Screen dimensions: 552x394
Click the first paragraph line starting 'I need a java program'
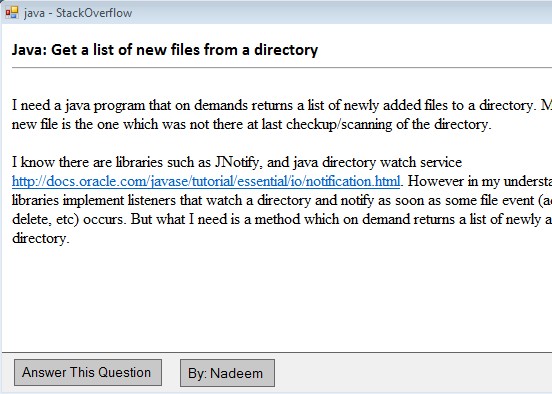tap(282, 105)
